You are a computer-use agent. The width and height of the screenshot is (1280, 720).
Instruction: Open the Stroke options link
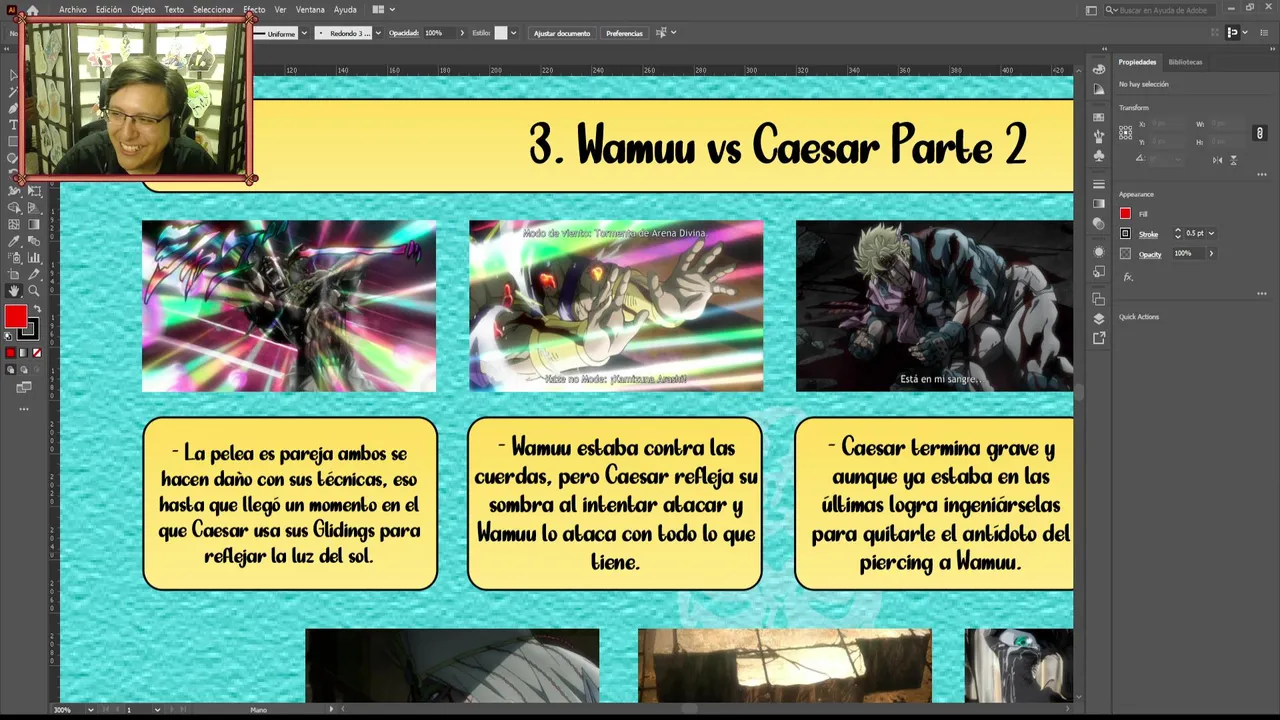[x=1148, y=234]
